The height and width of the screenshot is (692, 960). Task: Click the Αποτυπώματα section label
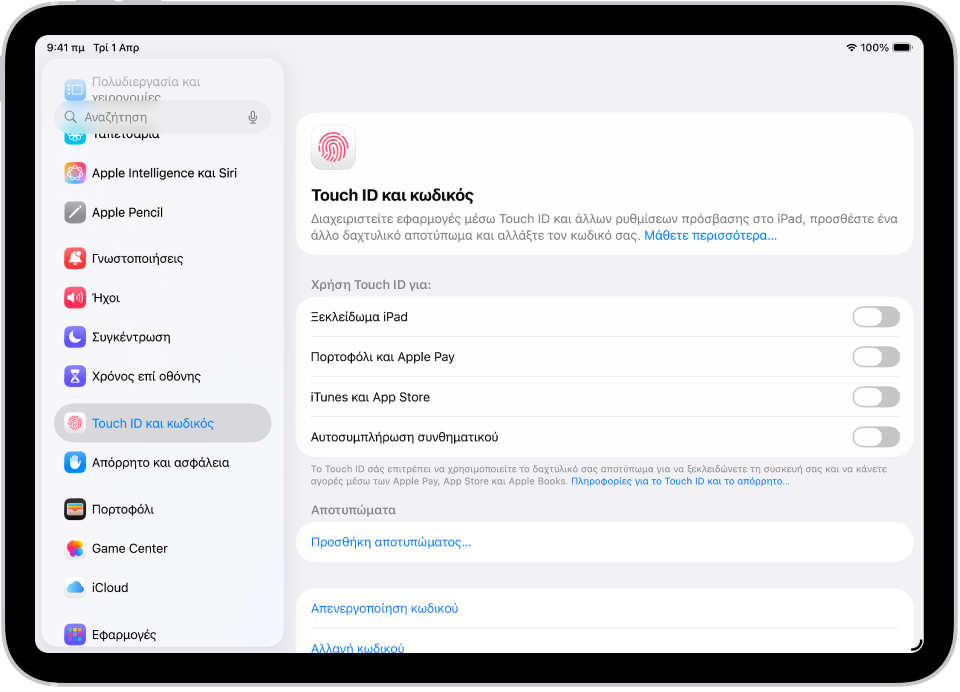(x=353, y=510)
